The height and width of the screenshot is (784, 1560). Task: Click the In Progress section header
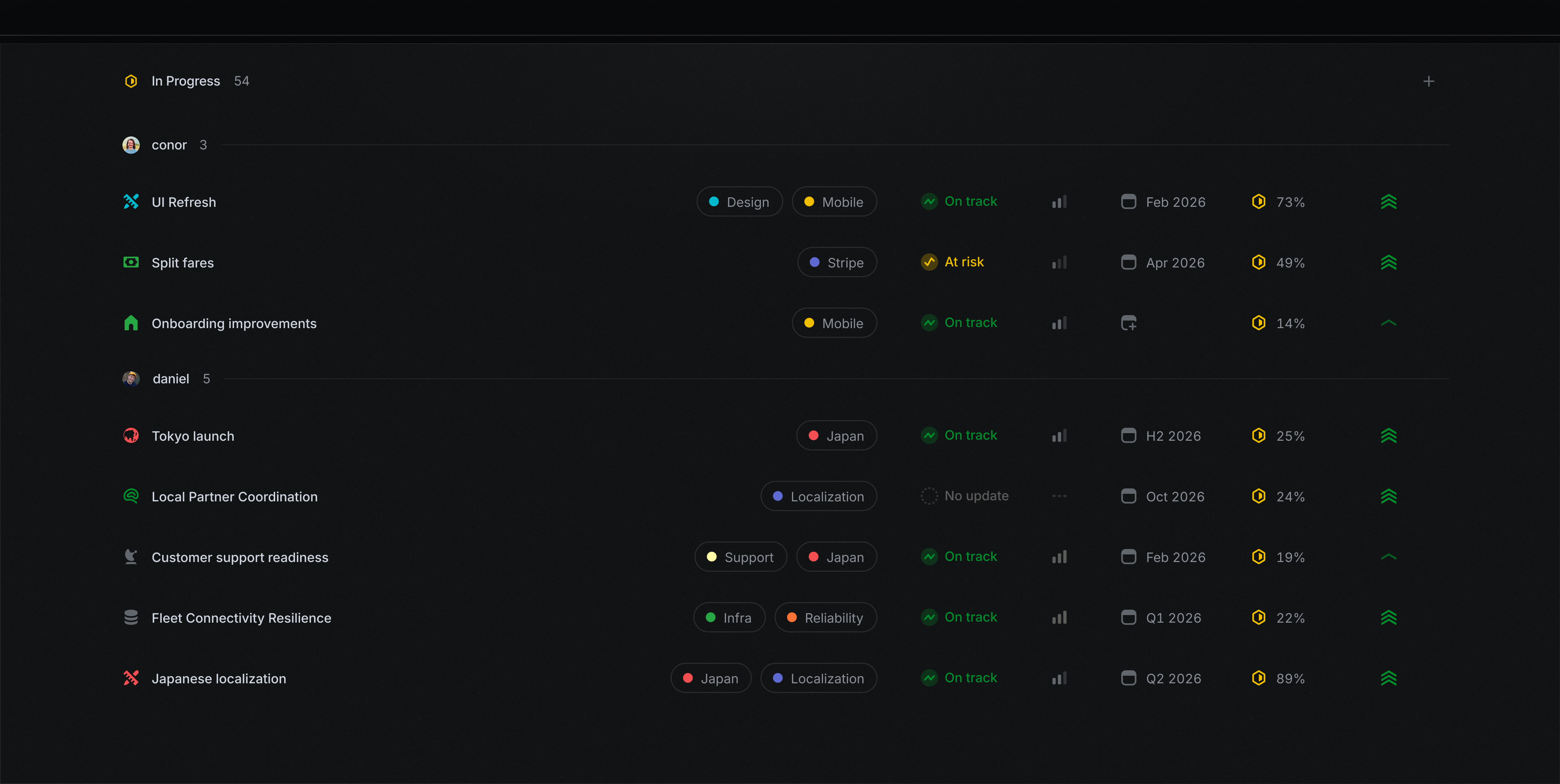(185, 81)
